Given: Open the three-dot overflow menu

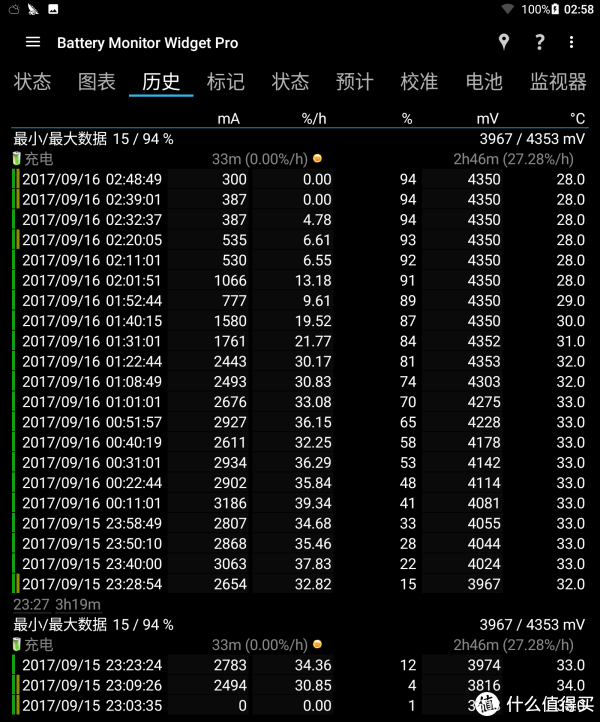Looking at the screenshot, I should click(571, 42).
